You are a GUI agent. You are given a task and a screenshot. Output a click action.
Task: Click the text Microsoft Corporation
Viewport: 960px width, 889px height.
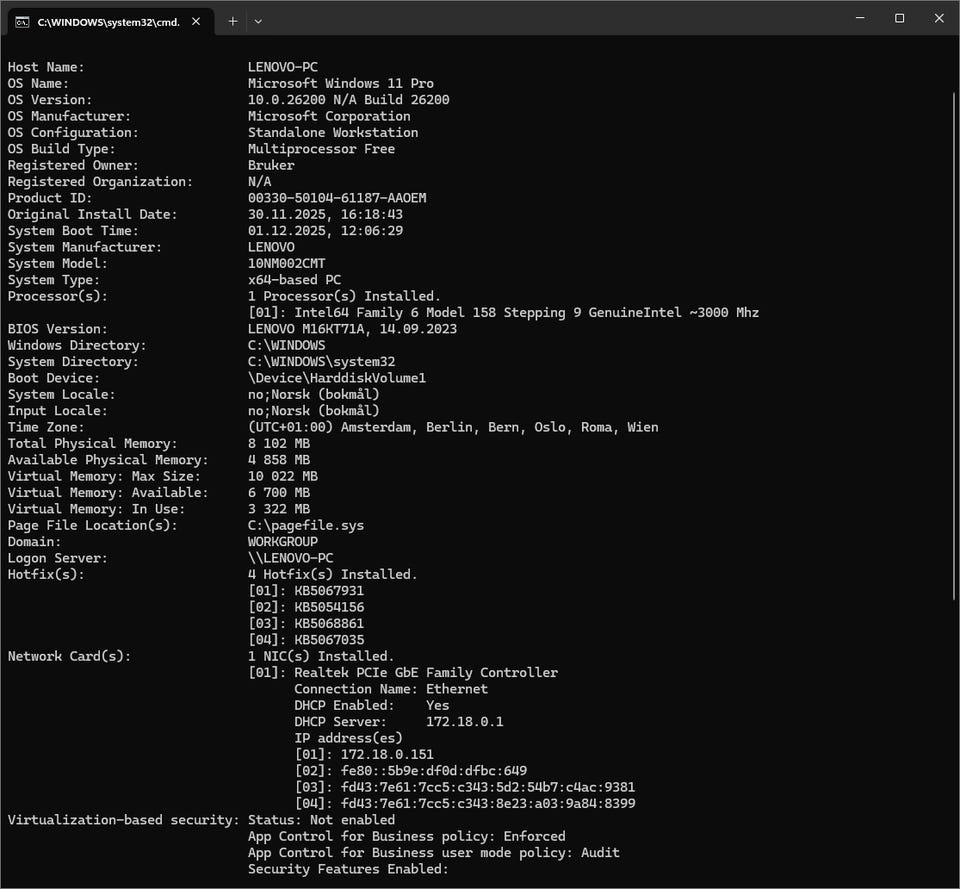pyautogui.click(x=329, y=116)
